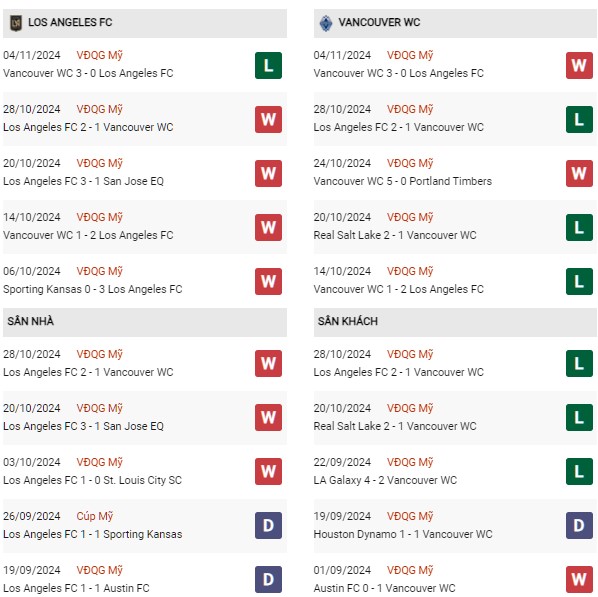598x597 pixels.
Task: Click the D badge for LAFC 1-1 Sporting Kansas
Action: pyautogui.click(x=268, y=525)
